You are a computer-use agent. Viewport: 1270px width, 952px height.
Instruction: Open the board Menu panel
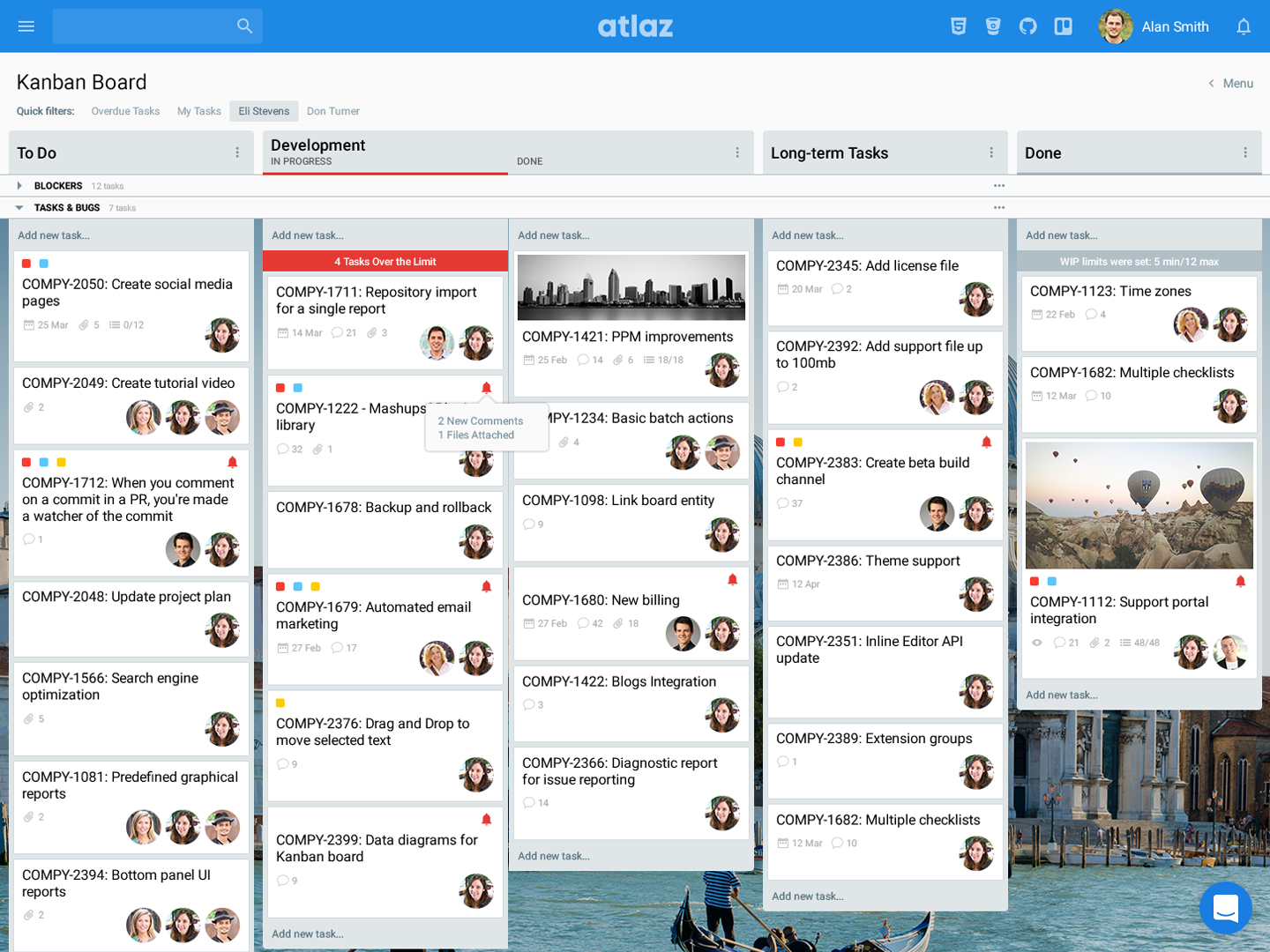click(x=1231, y=83)
